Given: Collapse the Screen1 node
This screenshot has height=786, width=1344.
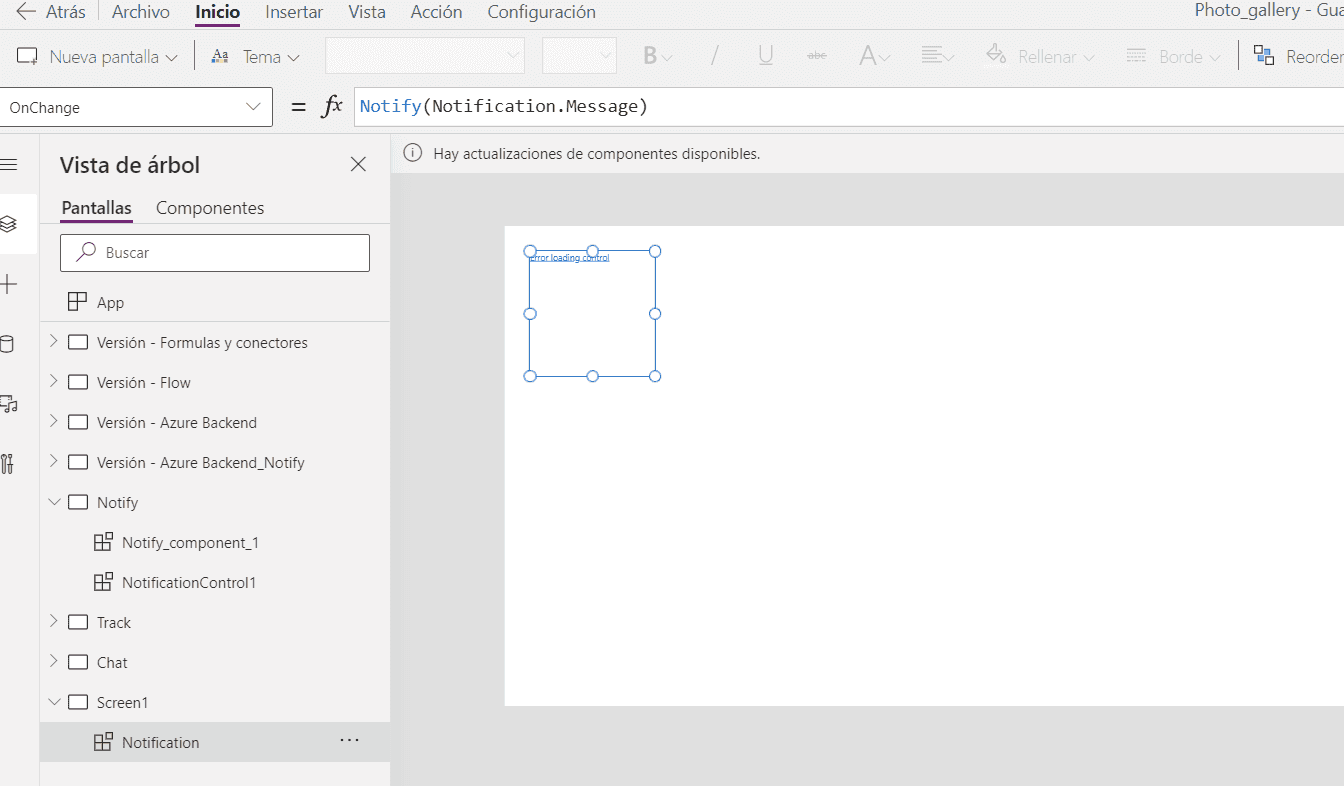Looking at the screenshot, I should tap(54, 702).
